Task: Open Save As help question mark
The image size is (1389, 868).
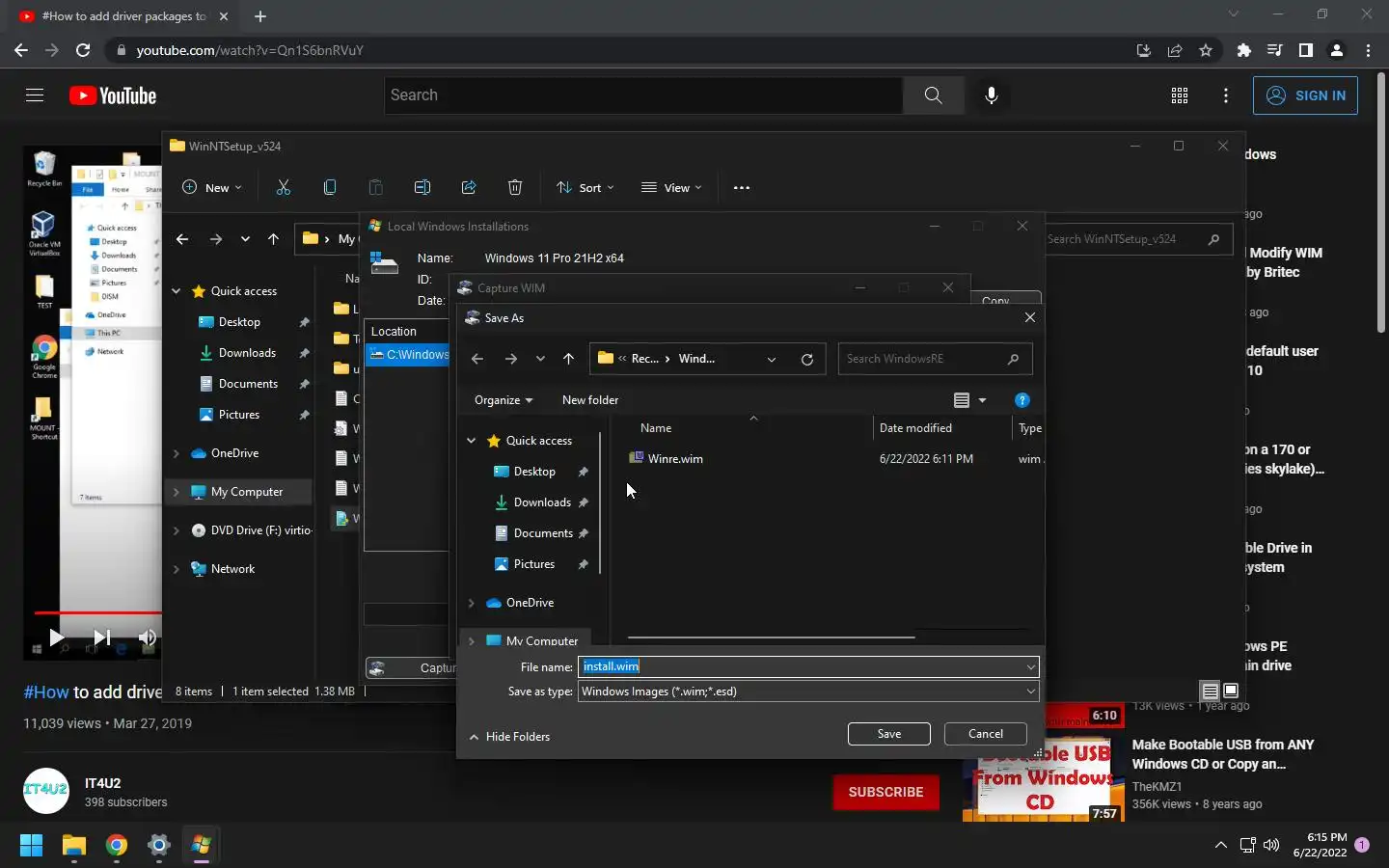Action: 1022,400
